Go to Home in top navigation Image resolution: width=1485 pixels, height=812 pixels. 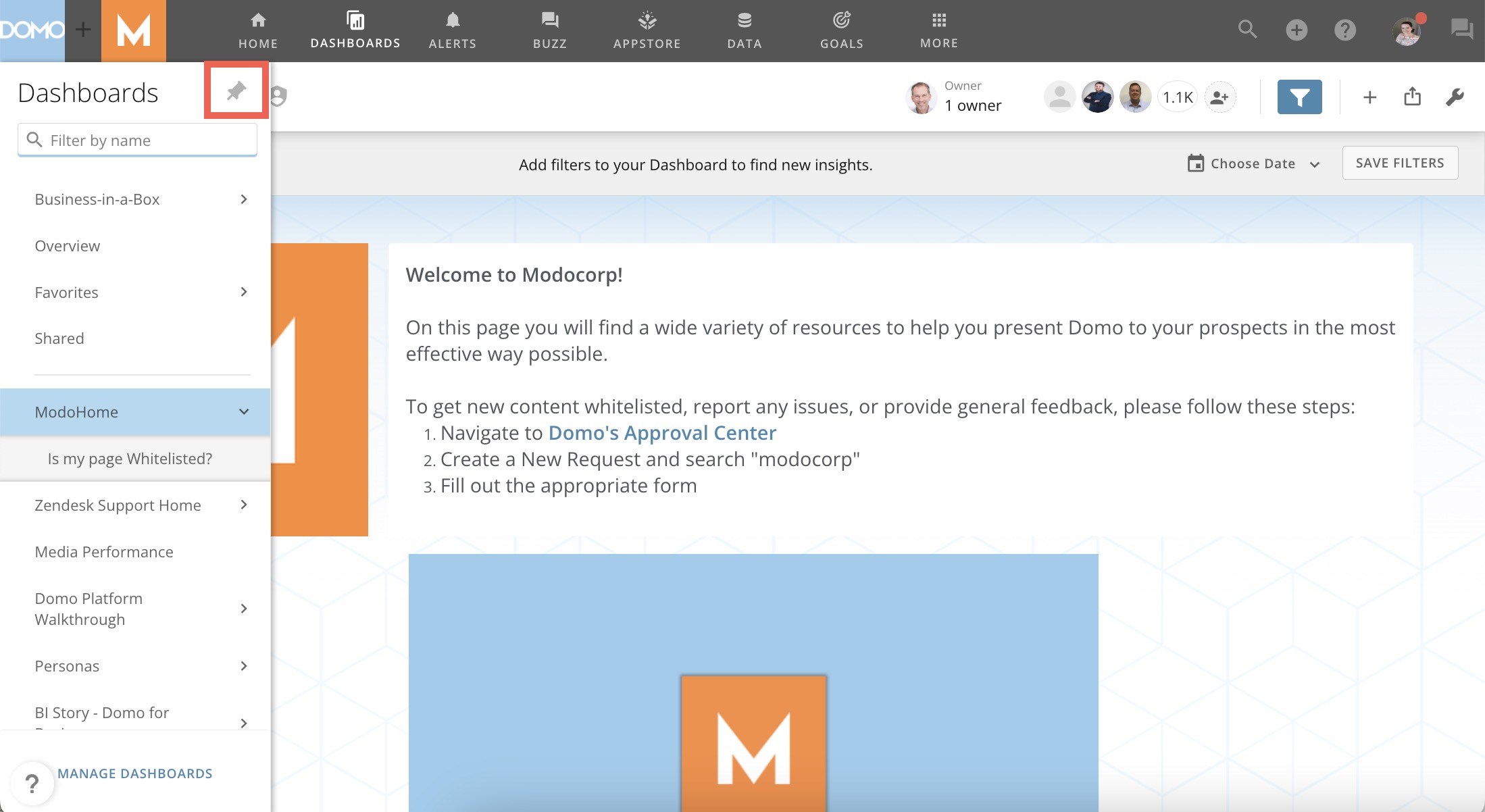click(x=258, y=31)
